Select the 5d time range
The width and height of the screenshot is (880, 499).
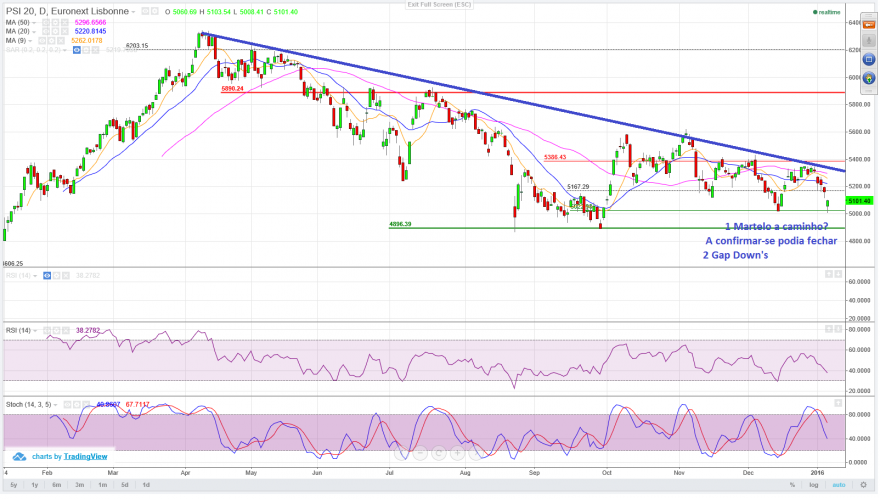click(125, 486)
